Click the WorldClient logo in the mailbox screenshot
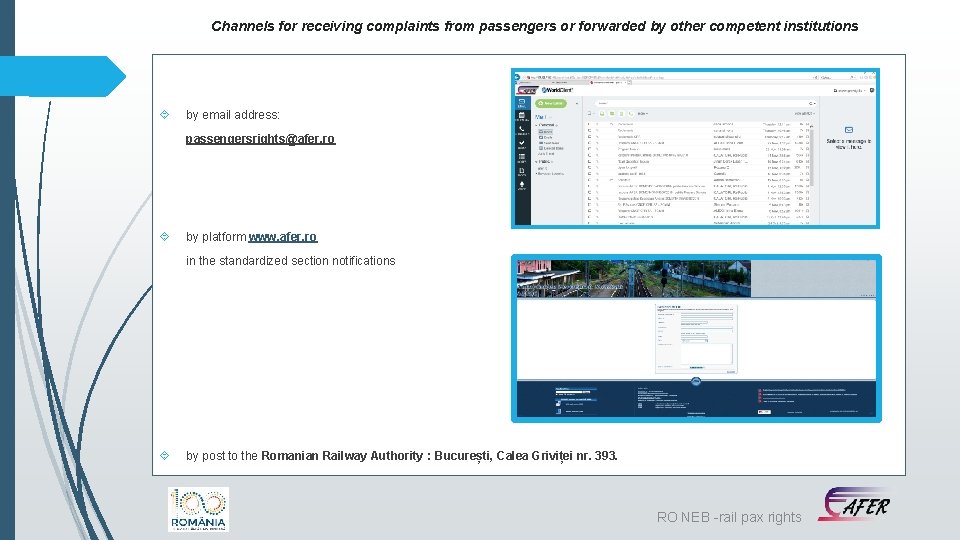This screenshot has height=540, width=960. point(557,90)
